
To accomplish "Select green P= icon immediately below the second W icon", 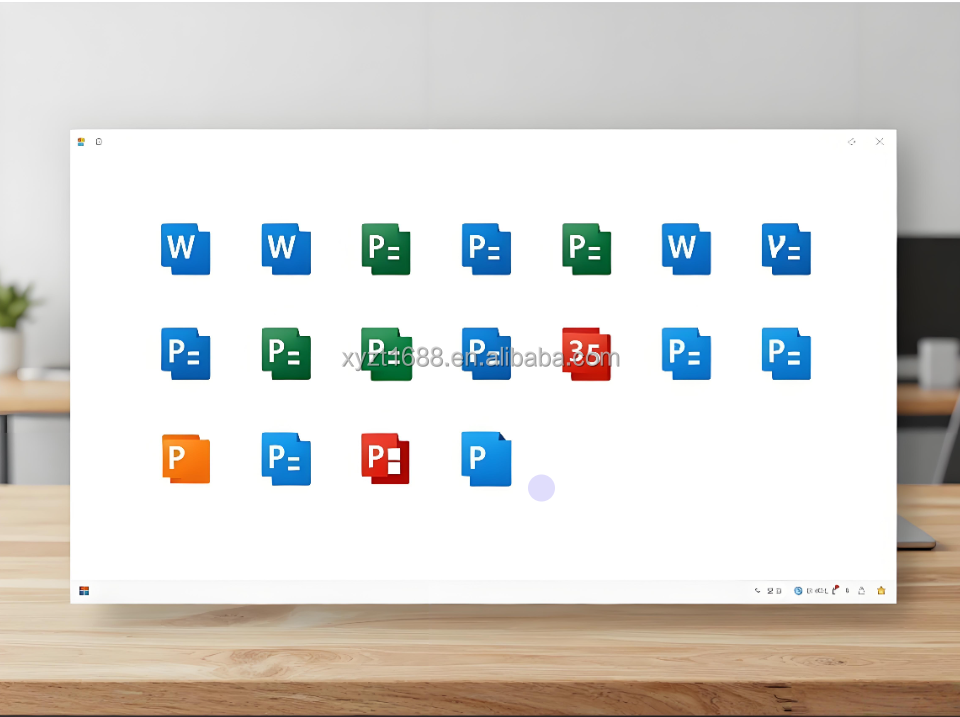I will pyautogui.click(x=286, y=354).
